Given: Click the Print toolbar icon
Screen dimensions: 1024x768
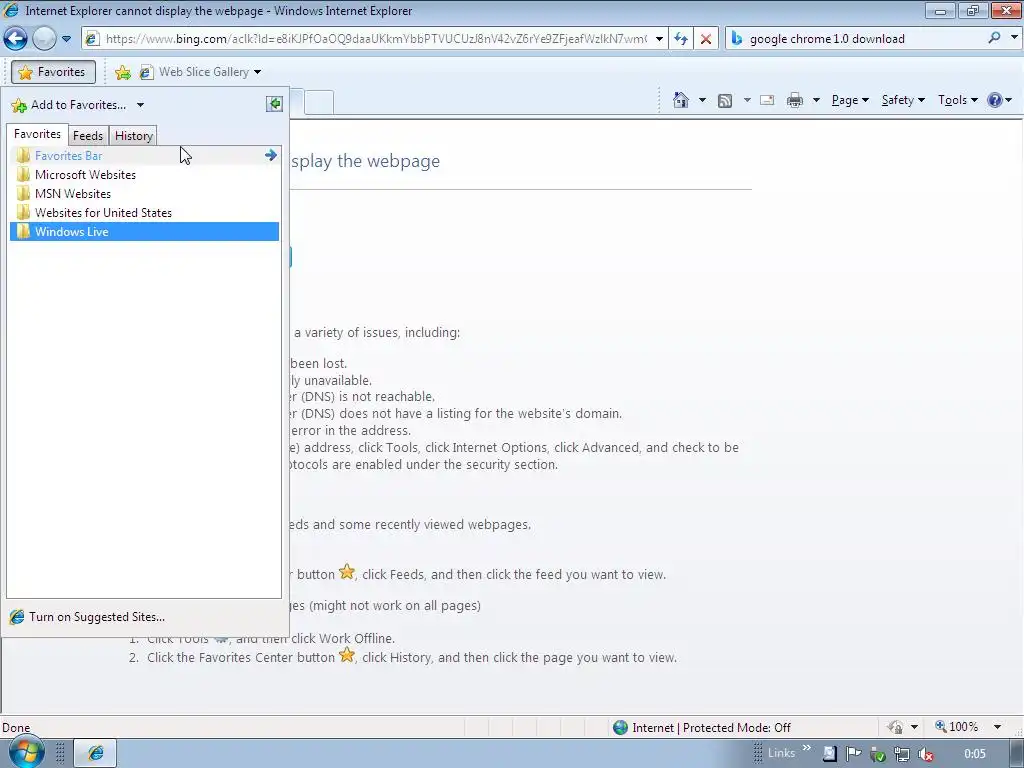Looking at the screenshot, I should [795, 100].
